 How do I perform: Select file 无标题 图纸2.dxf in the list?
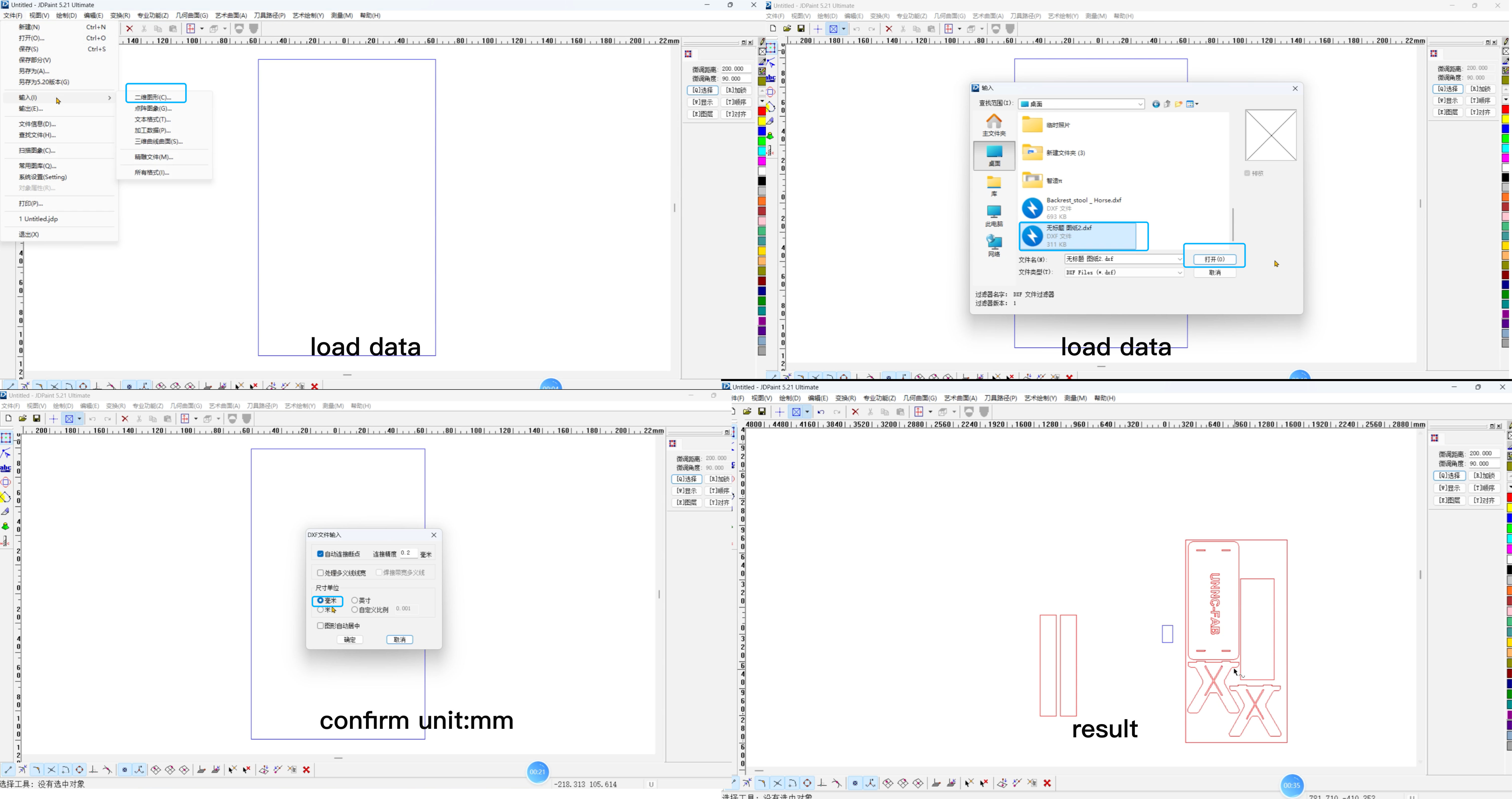click(1078, 236)
